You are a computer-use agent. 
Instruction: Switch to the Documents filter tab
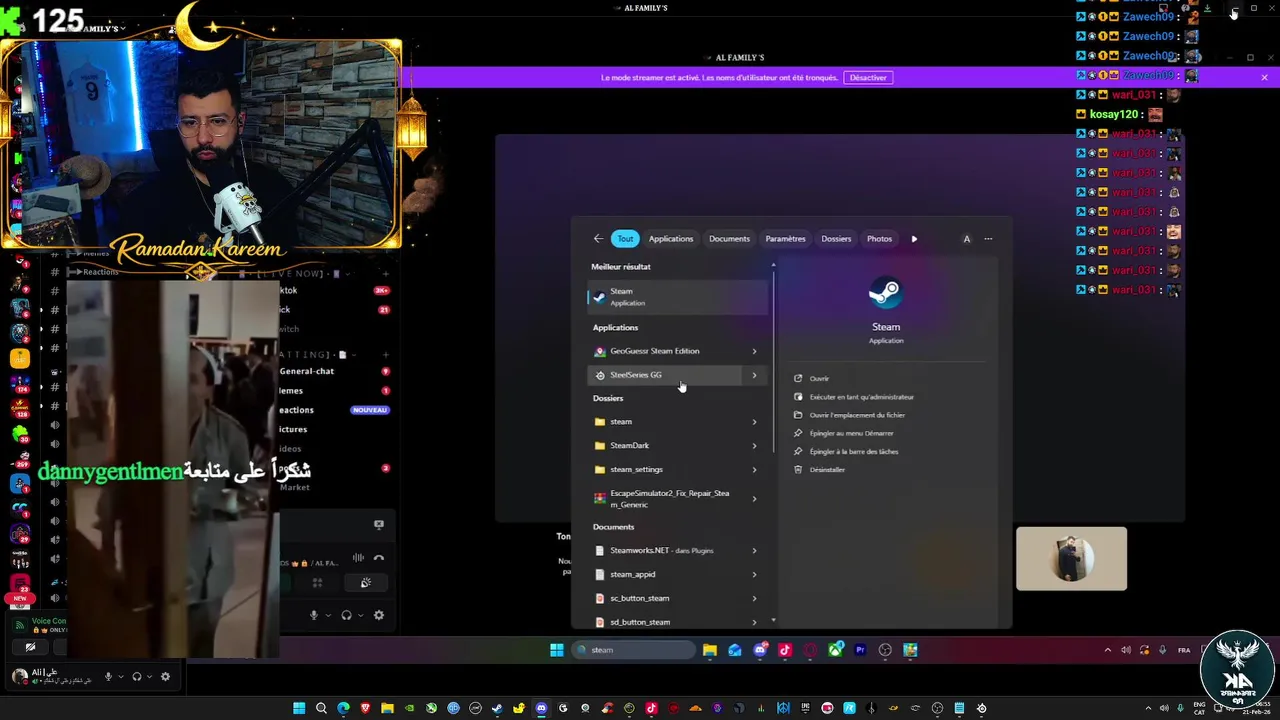pos(729,239)
